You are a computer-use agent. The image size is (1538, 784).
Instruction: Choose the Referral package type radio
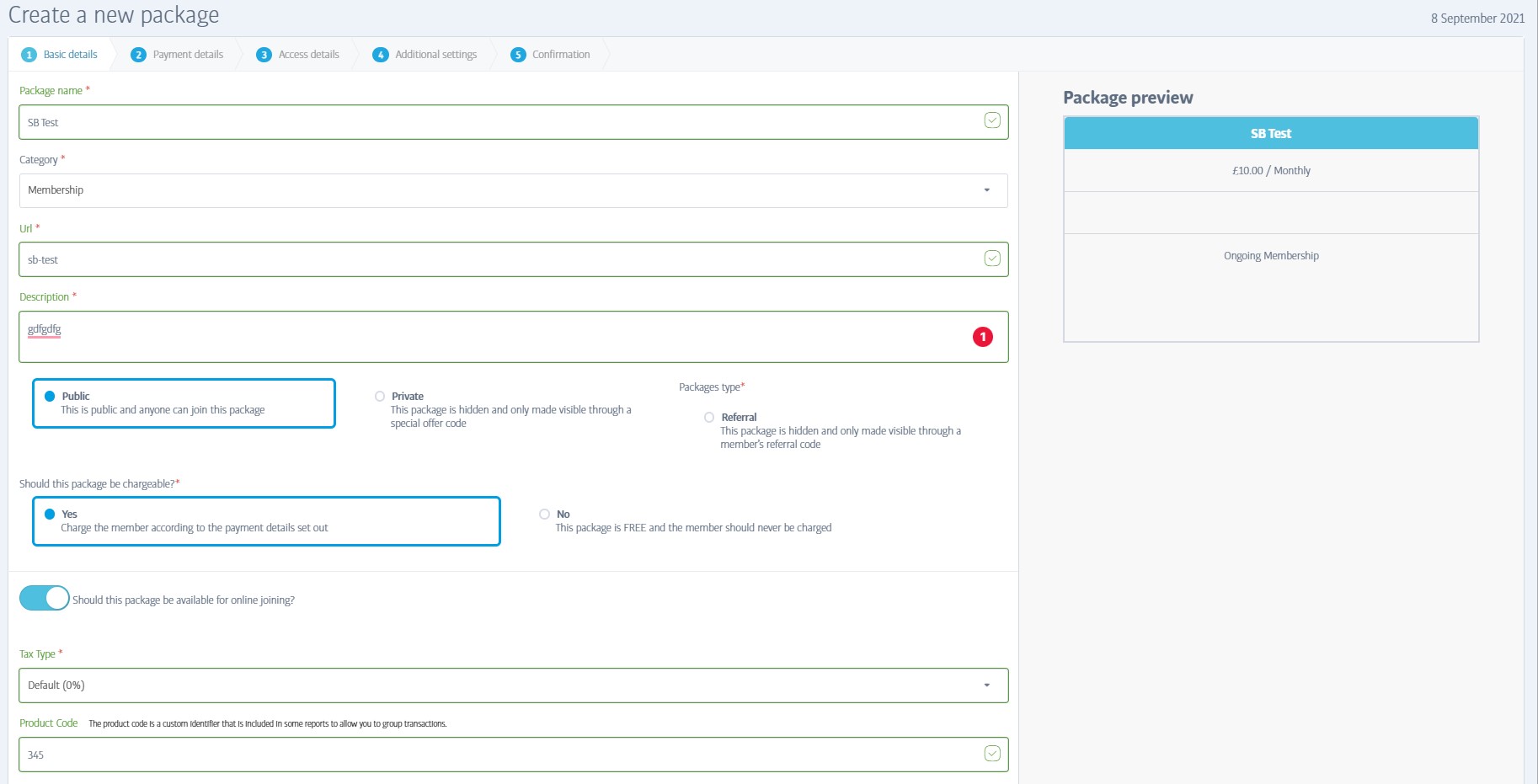[x=709, y=417]
